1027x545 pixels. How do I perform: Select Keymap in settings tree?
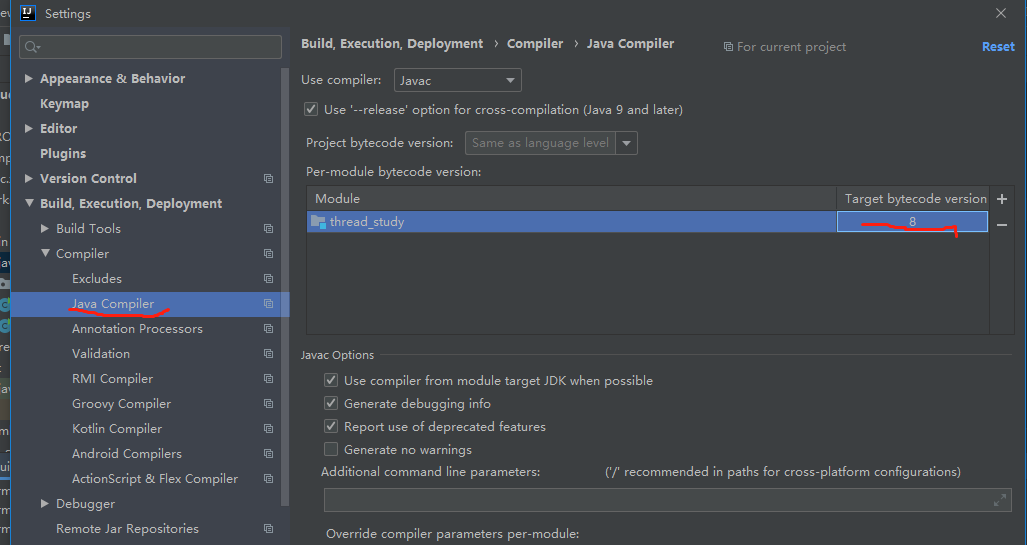coord(64,103)
